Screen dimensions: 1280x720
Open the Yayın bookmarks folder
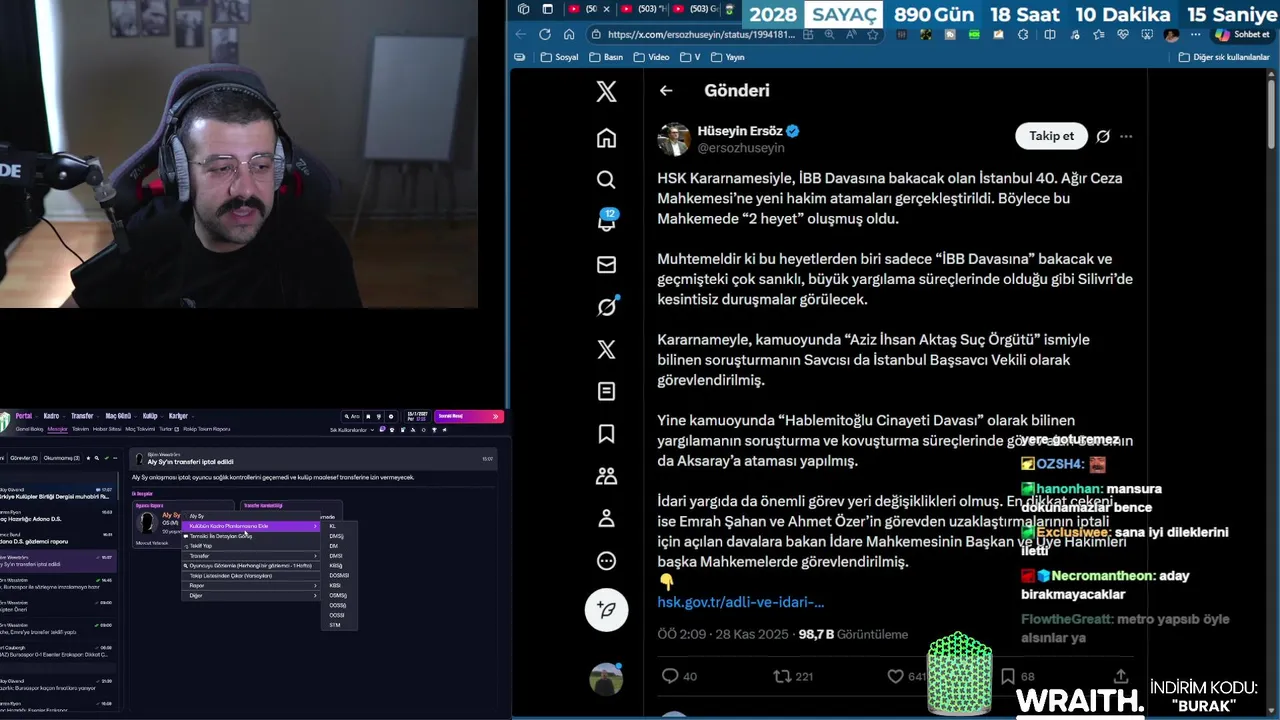point(727,57)
